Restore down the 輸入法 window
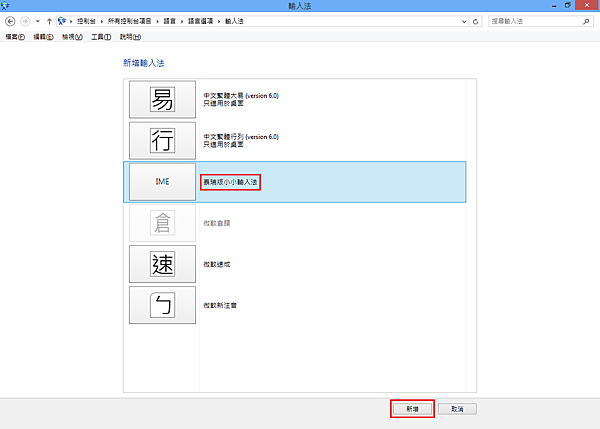 [567, 5]
